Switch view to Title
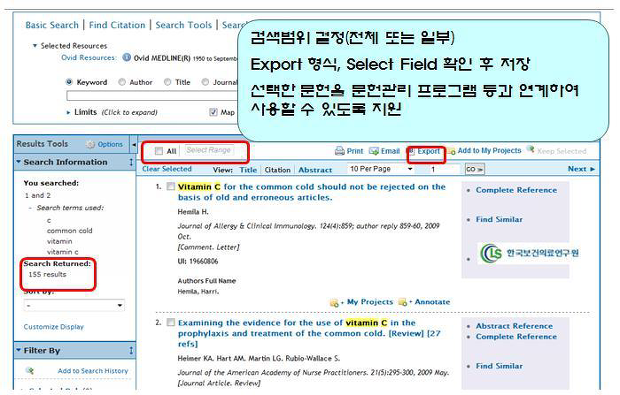Screen dimensions: 620x395 tap(248, 170)
